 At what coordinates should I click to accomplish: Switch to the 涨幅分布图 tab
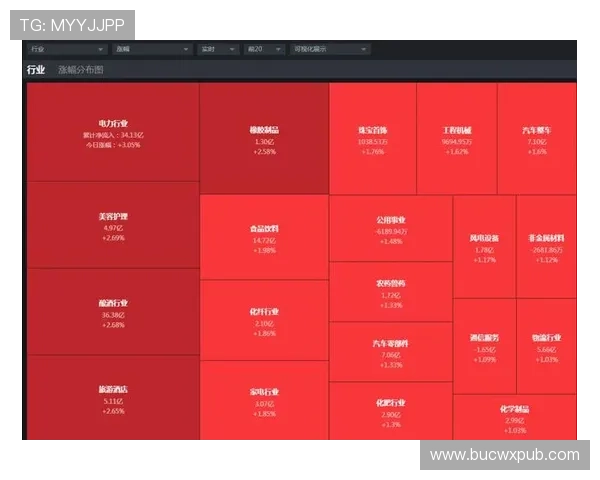81,70
